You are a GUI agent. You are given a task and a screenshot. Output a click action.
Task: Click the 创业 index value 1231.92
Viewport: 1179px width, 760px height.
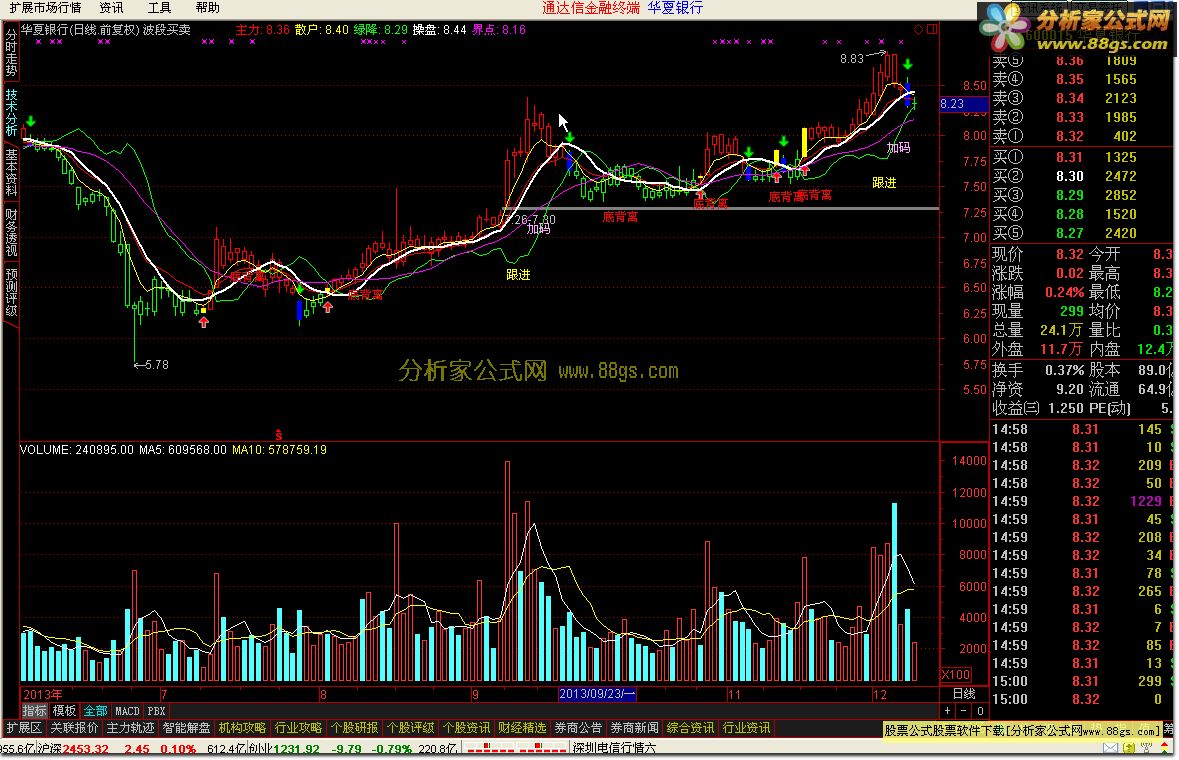(296, 749)
